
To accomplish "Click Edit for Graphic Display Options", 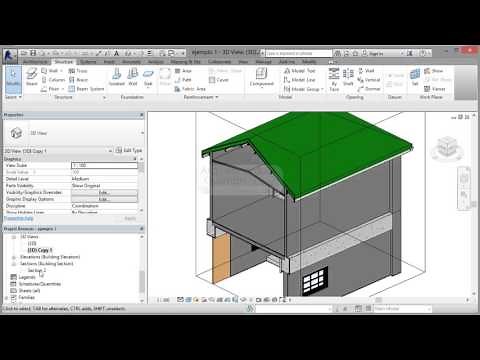I will (104, 199).
